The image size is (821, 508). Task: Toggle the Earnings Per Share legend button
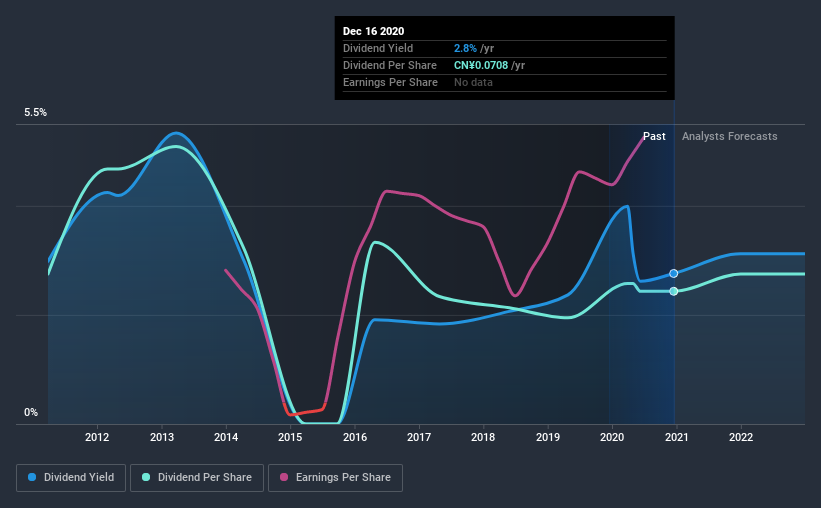pos(335,478)
